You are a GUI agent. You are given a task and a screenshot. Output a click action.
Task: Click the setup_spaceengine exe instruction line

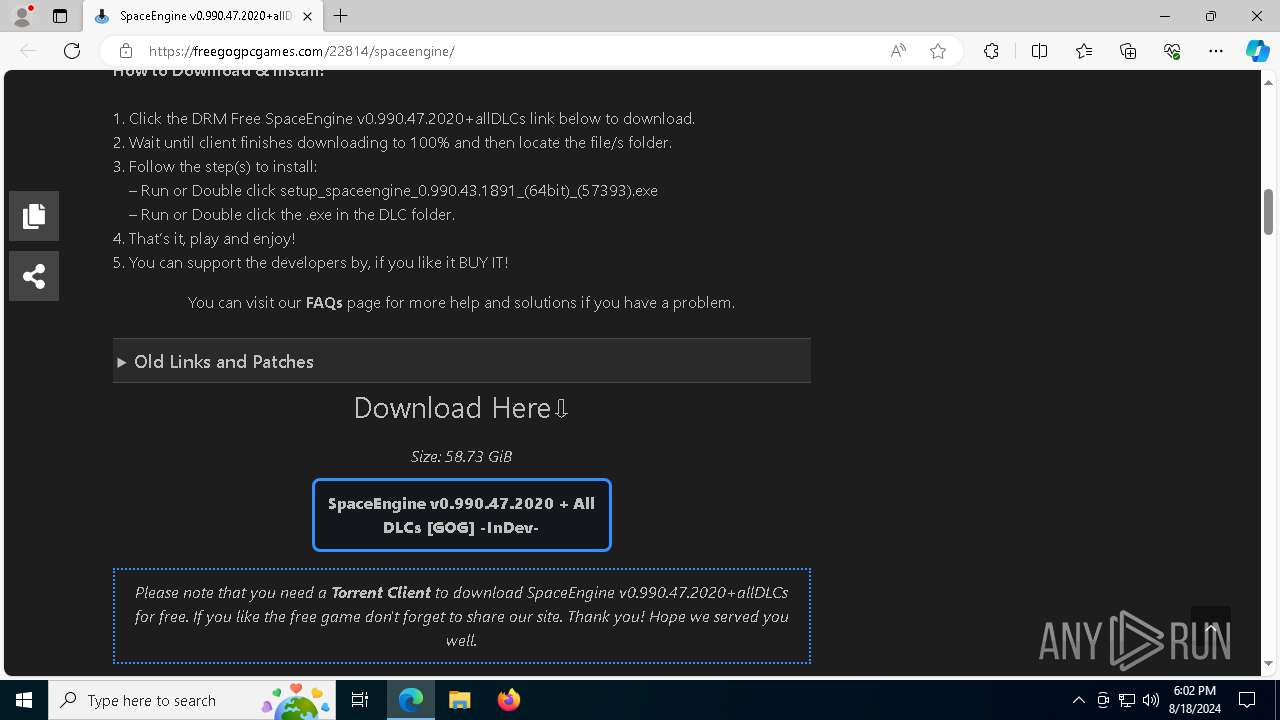pos(393,190)
